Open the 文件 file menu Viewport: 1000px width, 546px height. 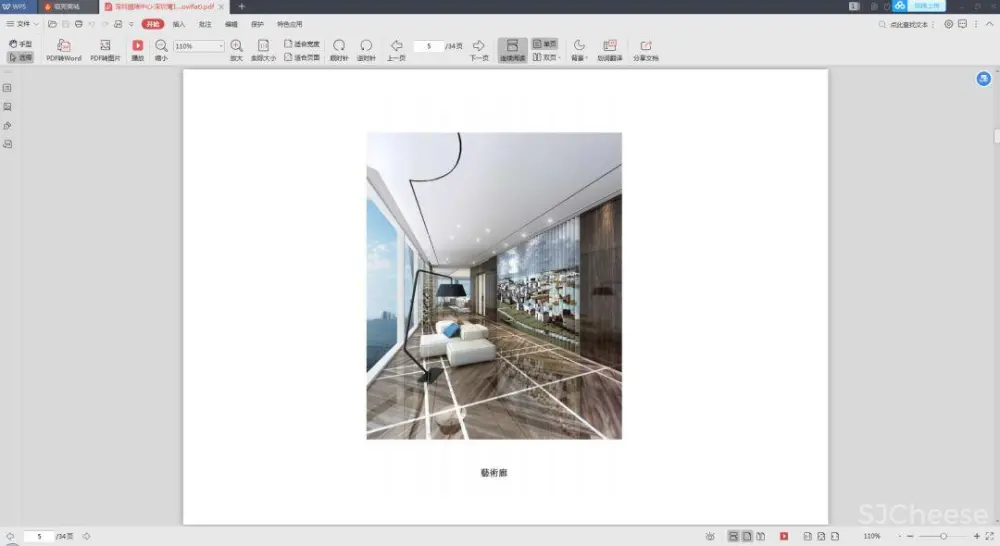pos(22,24)
